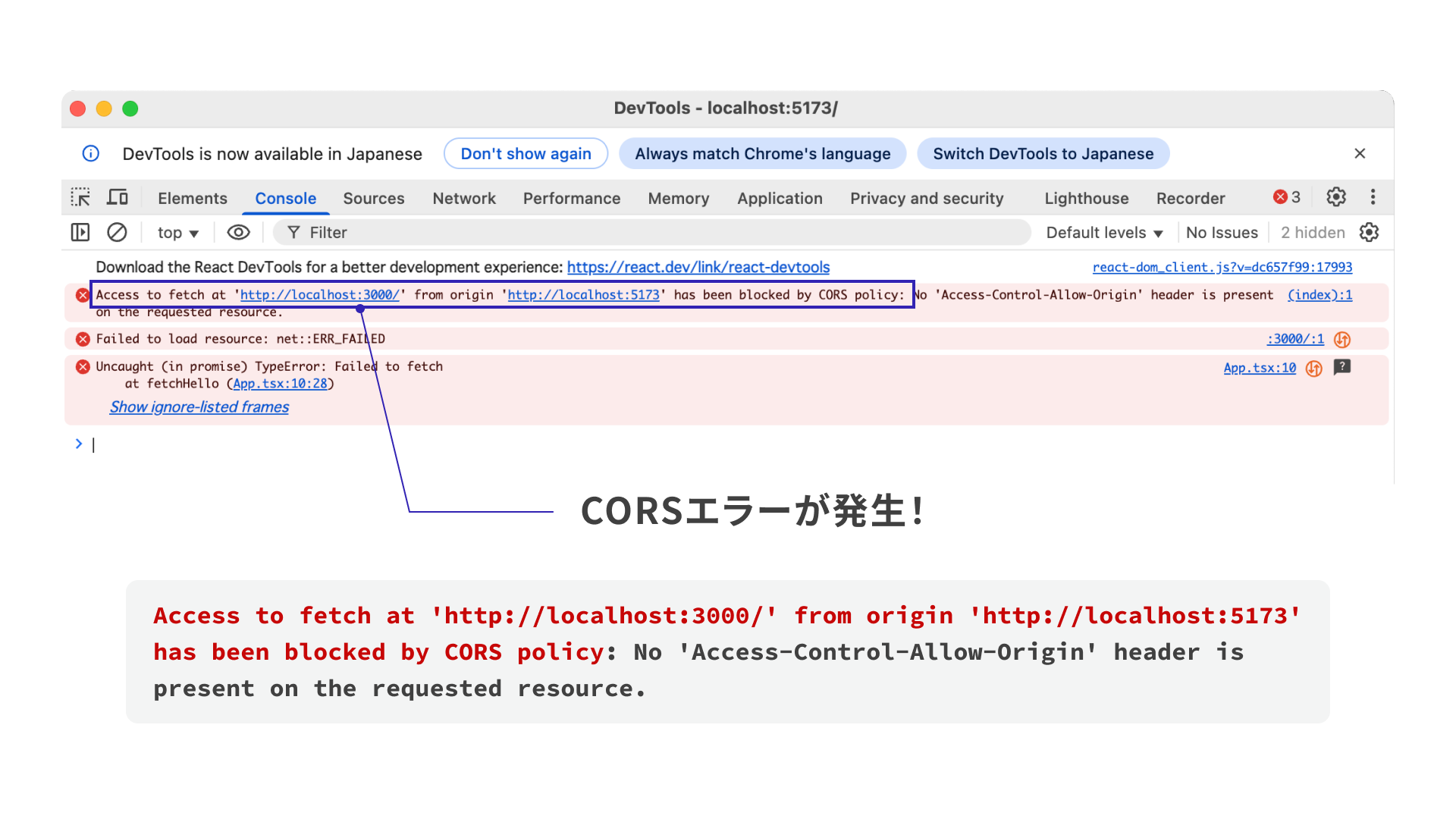Click orange request icon beside App.tsx:10
Screen dimensions: 1456x819
(1314, 369)
